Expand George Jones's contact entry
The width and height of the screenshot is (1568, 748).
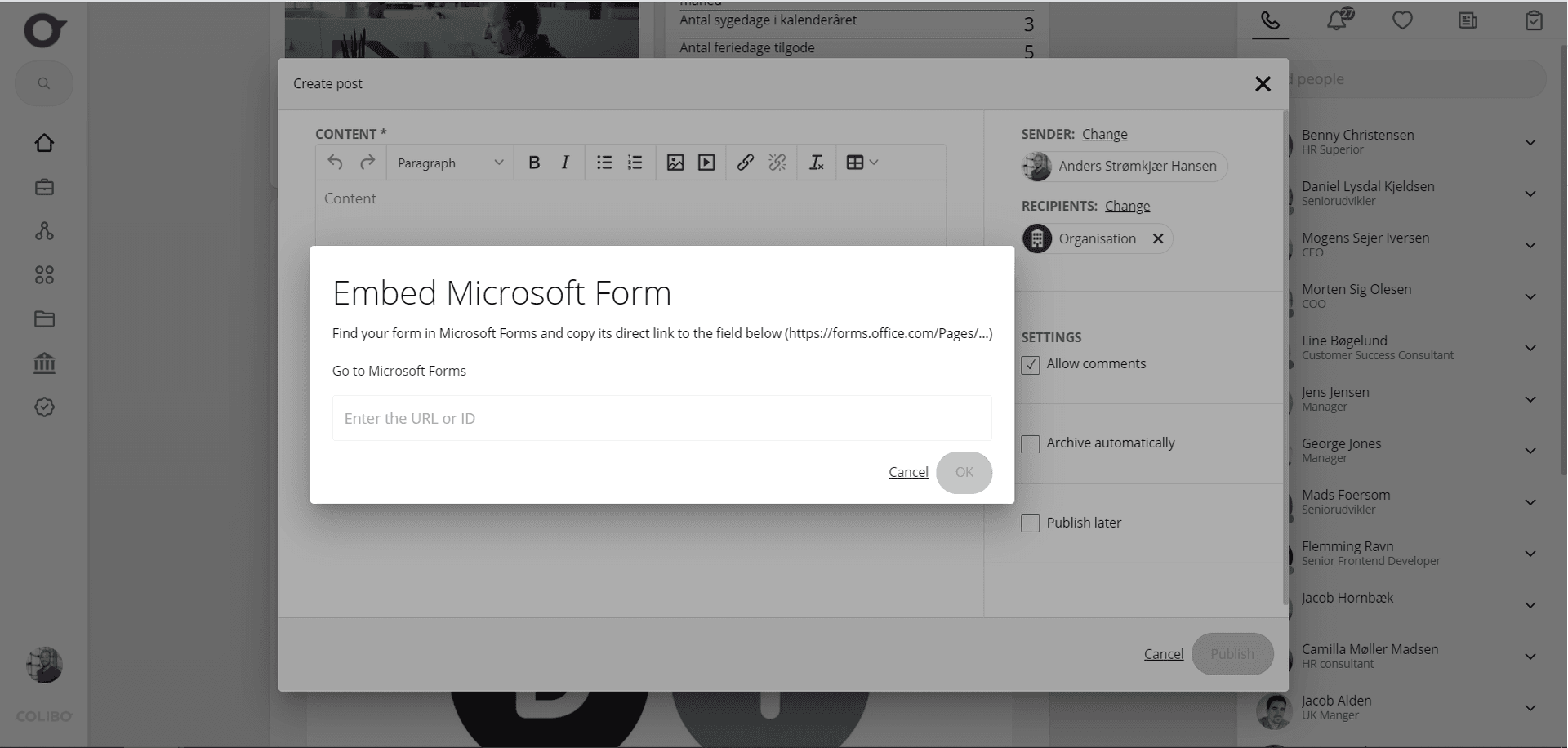[x=1530, y=451]
